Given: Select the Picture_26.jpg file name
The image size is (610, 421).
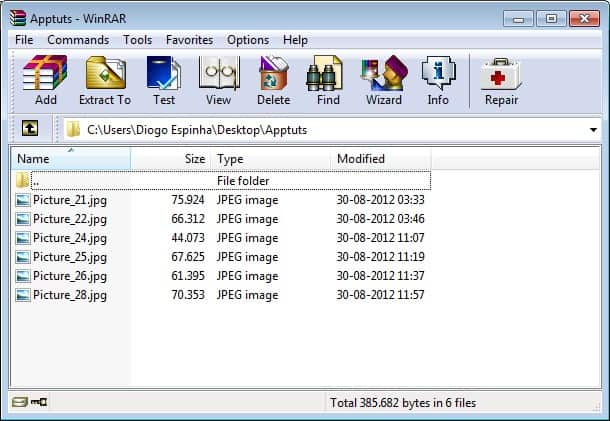Looking at the screenshot, I should pyautogui.click(x=70, y=276).
